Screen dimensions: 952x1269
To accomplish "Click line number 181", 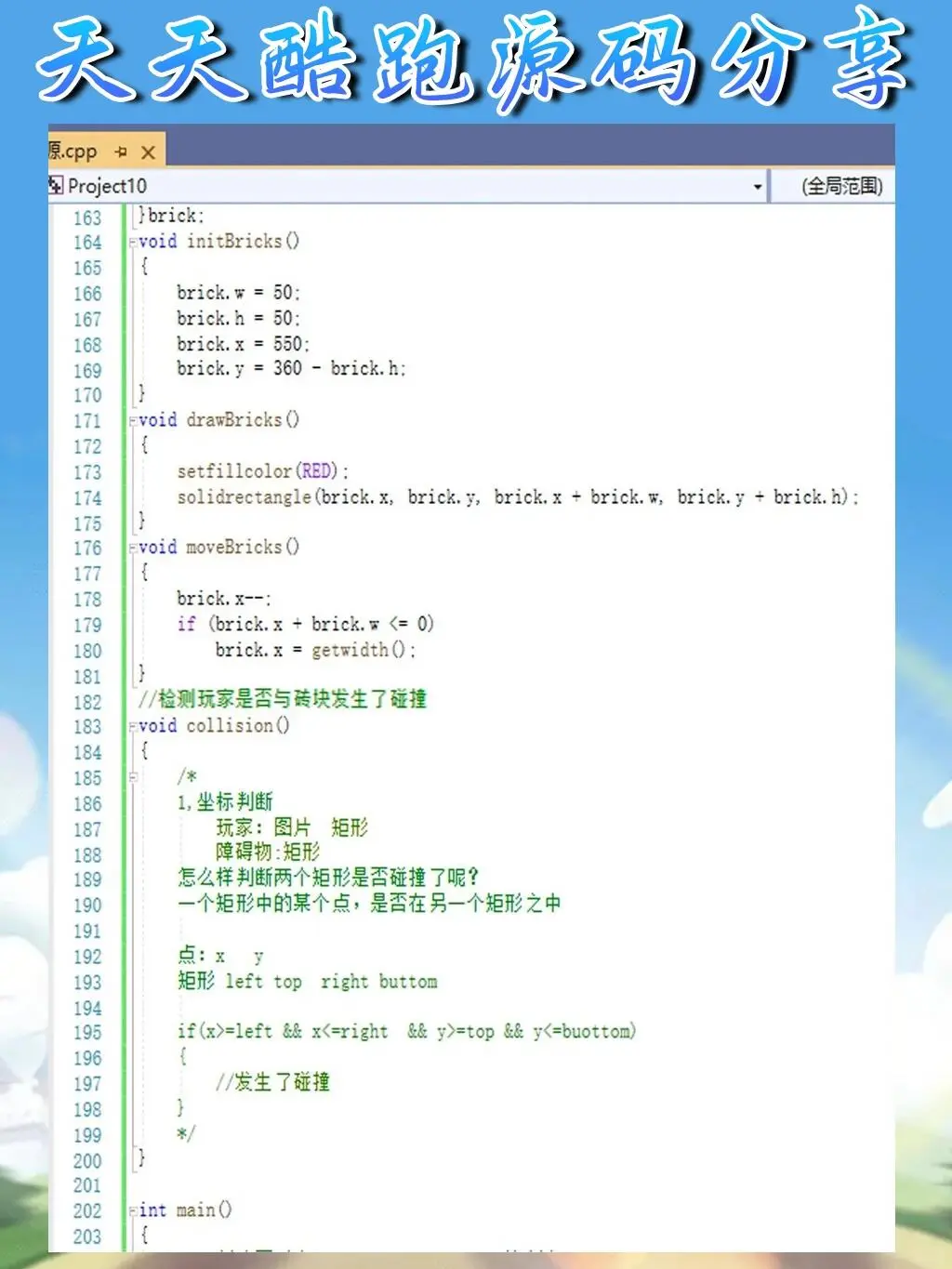I will [x=87, y=677].
